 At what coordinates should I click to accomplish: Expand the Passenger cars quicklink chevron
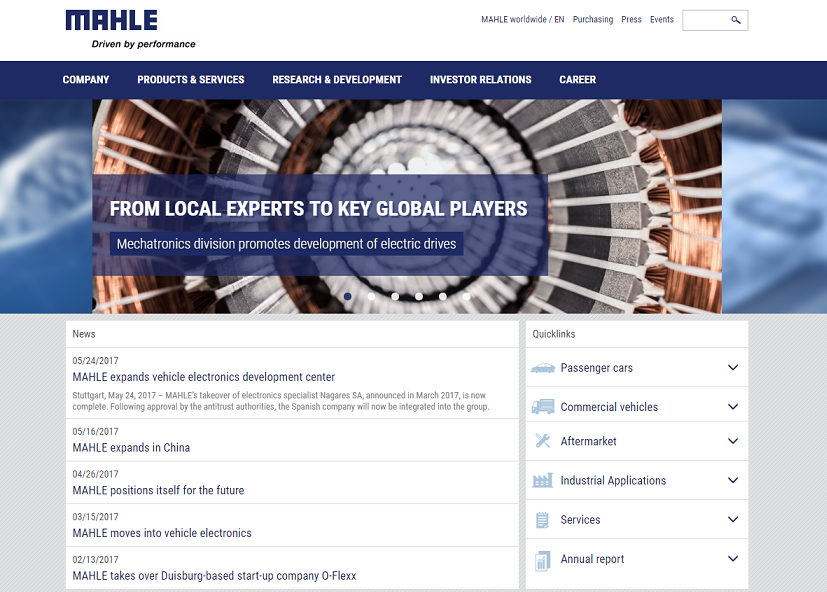click(x=733, y=367)
